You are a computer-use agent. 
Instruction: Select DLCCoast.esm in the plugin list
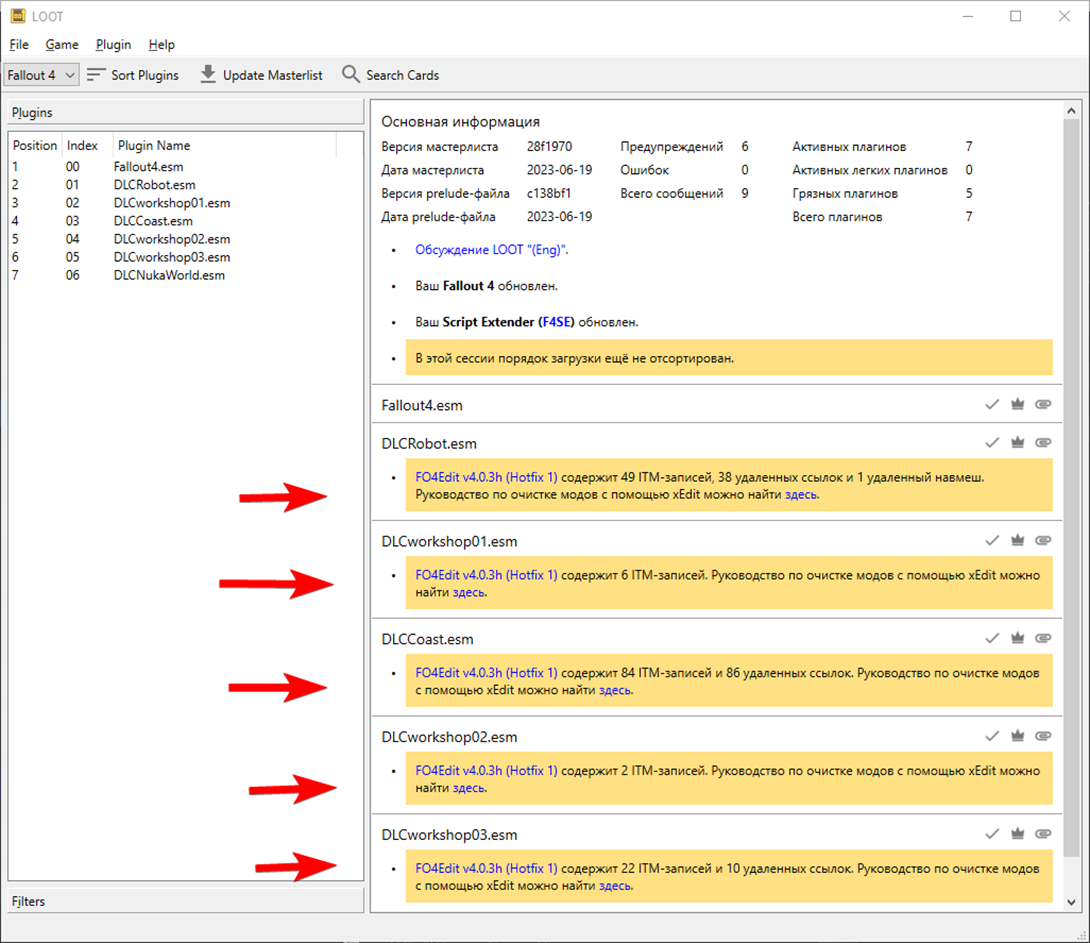click(153, 221)
